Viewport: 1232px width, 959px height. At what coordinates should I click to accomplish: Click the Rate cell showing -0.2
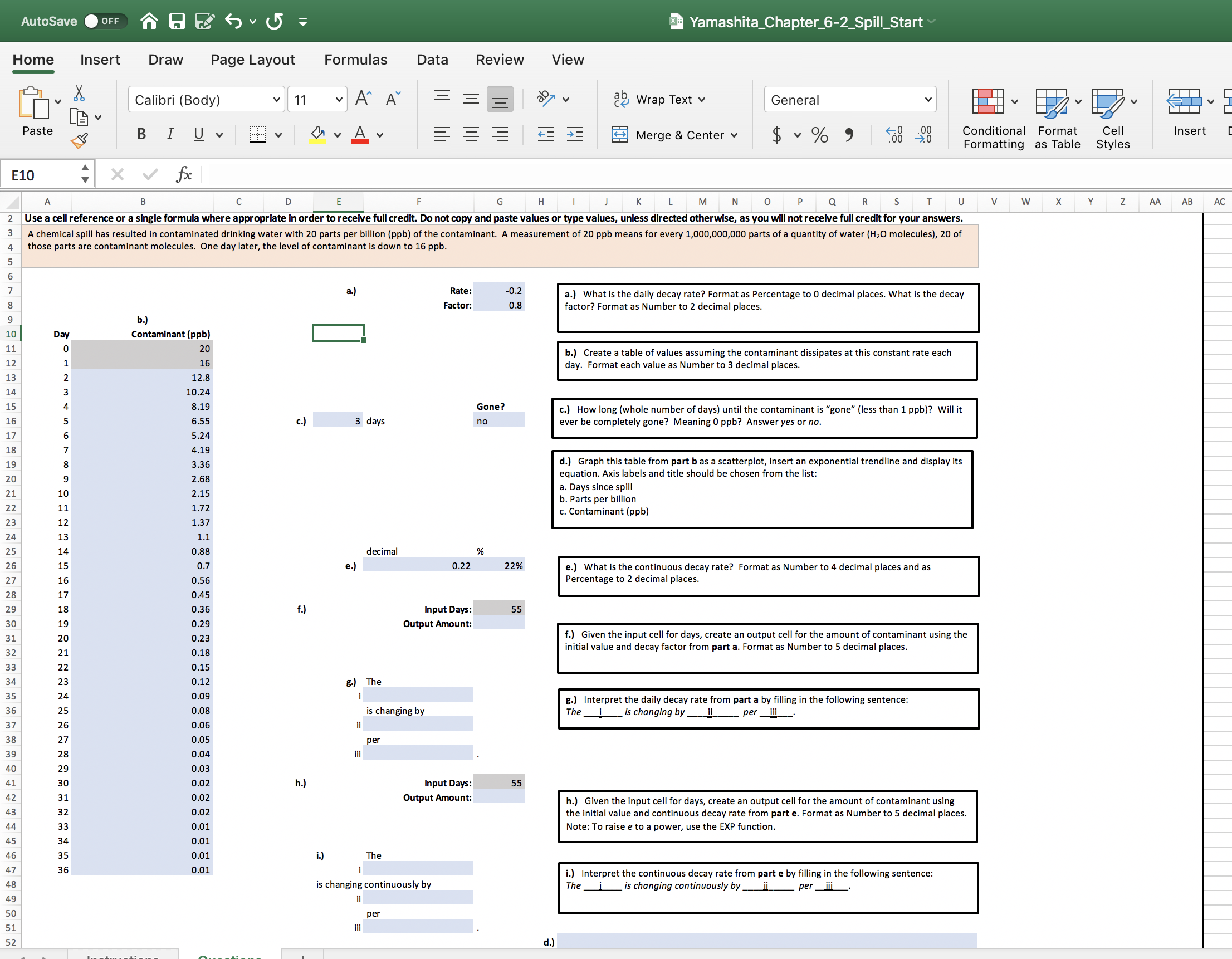[498, 291]
